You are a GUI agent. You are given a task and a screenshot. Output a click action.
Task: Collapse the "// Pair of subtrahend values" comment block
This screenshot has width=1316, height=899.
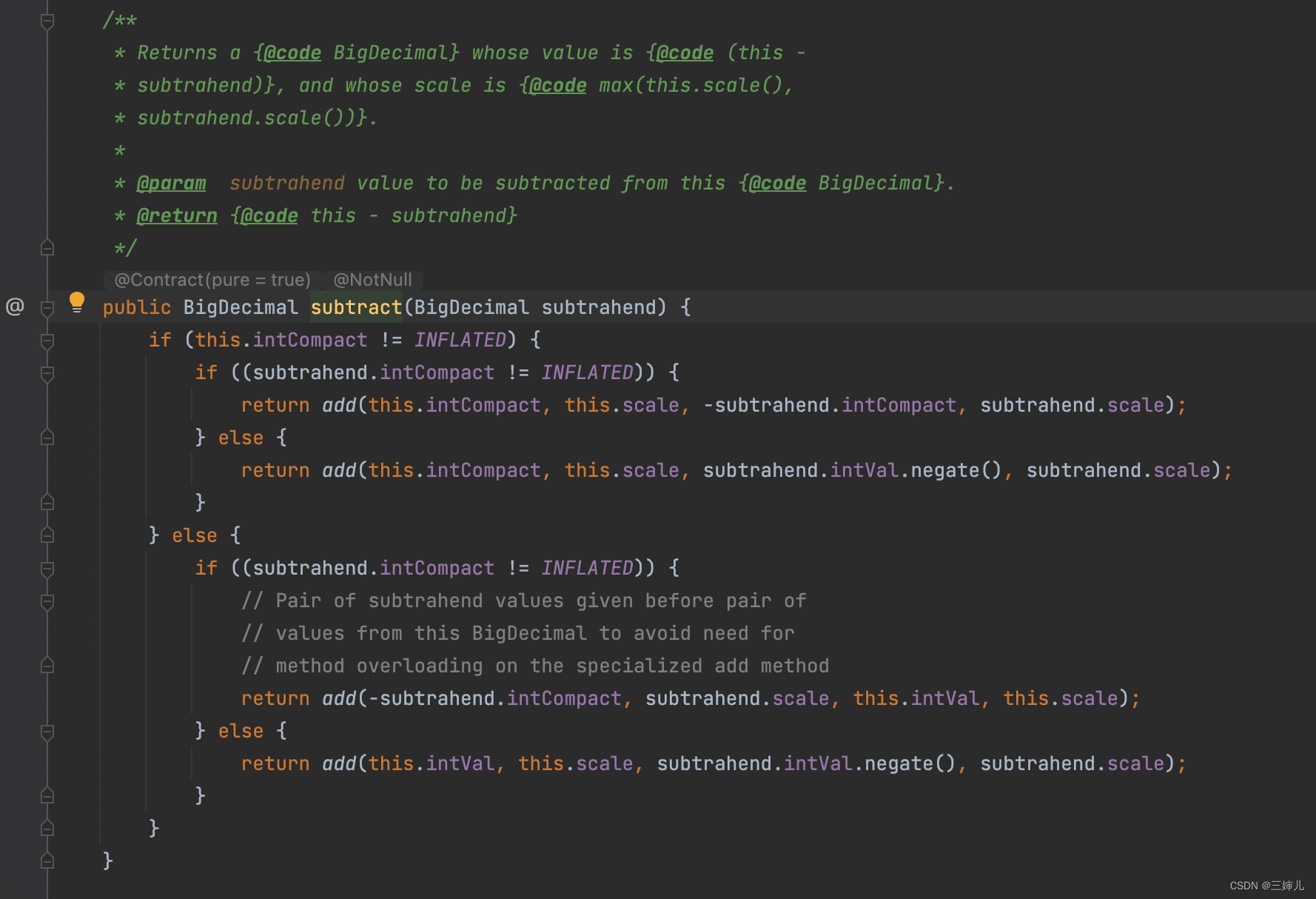pyautogui.click(x=47, y=601)
